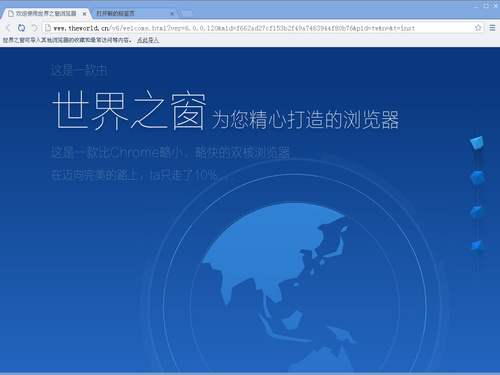Screen dimensions: 500x375
Task: Bookmark this page with the star
Action: [478, 28]
